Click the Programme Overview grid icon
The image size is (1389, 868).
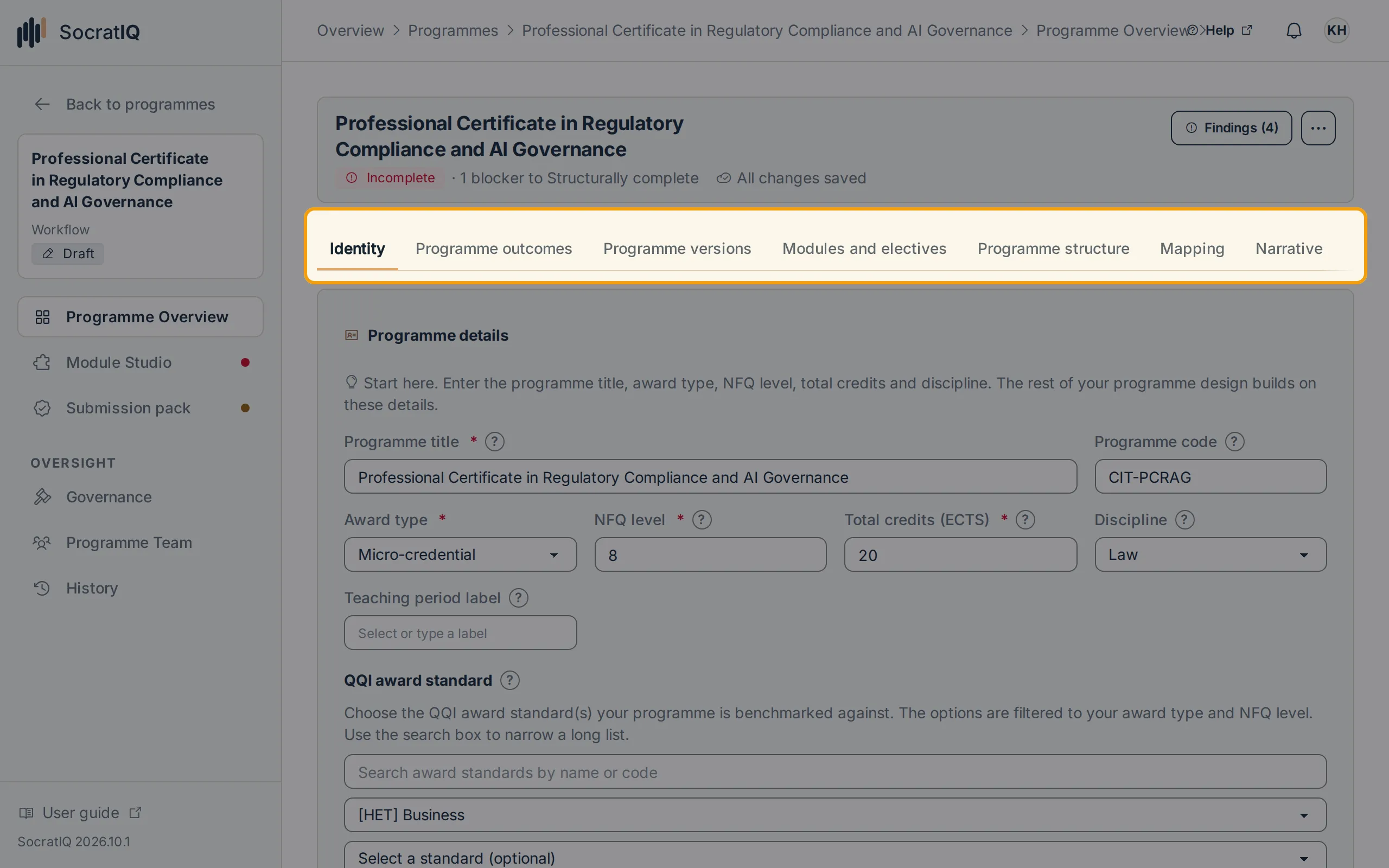42,317
